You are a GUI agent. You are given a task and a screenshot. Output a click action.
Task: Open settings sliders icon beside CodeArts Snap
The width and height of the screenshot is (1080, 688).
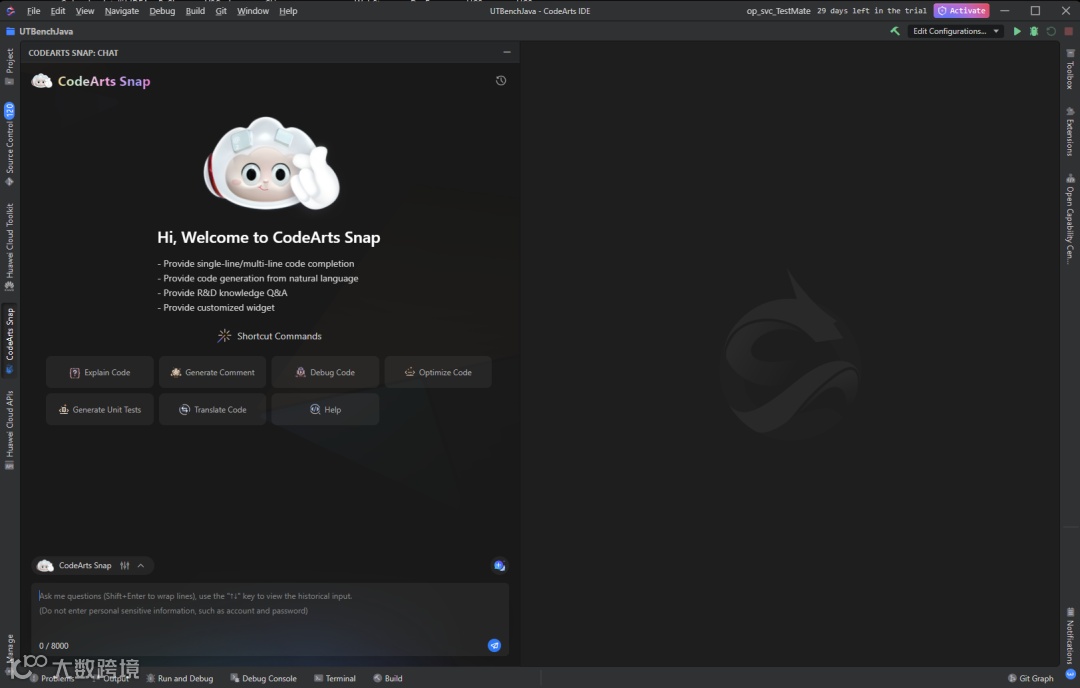125,565
